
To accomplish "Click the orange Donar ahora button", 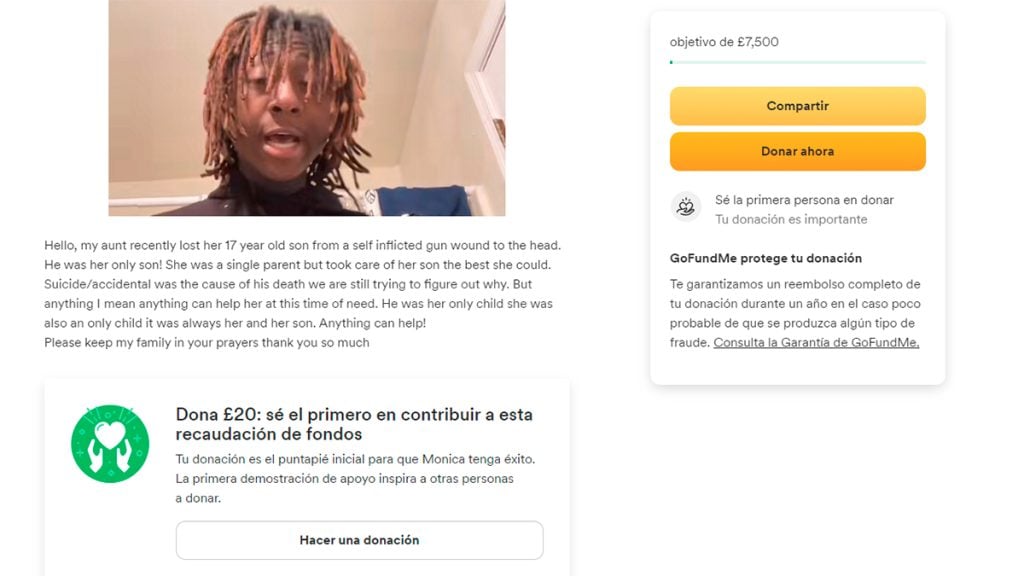I will 797,152.
